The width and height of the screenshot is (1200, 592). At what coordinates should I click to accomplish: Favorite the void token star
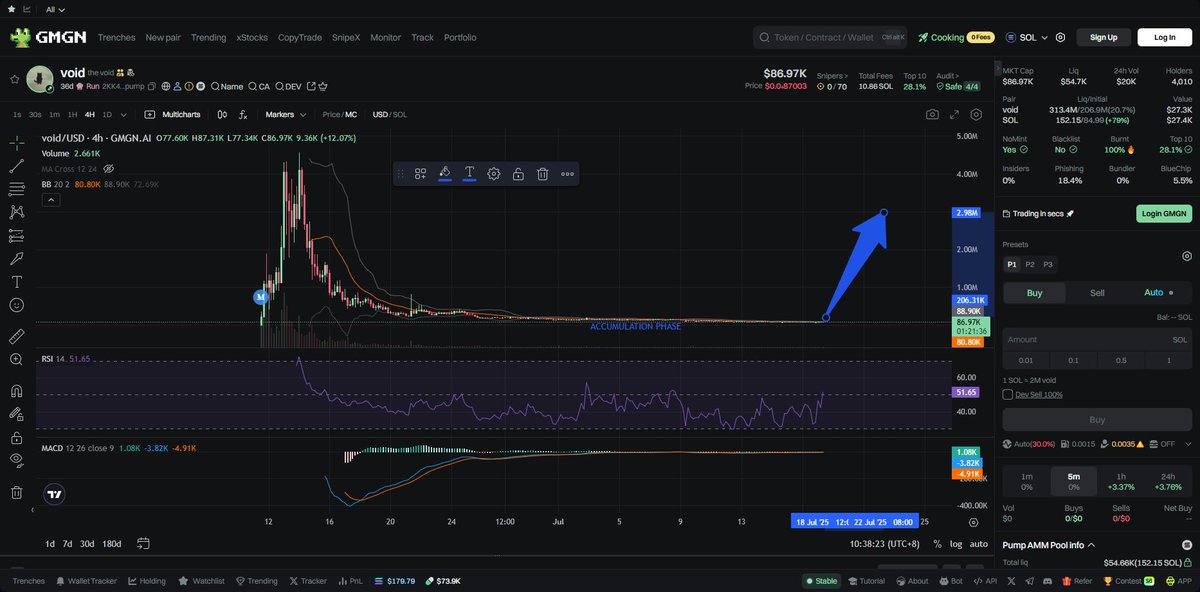tap(14, 79)
